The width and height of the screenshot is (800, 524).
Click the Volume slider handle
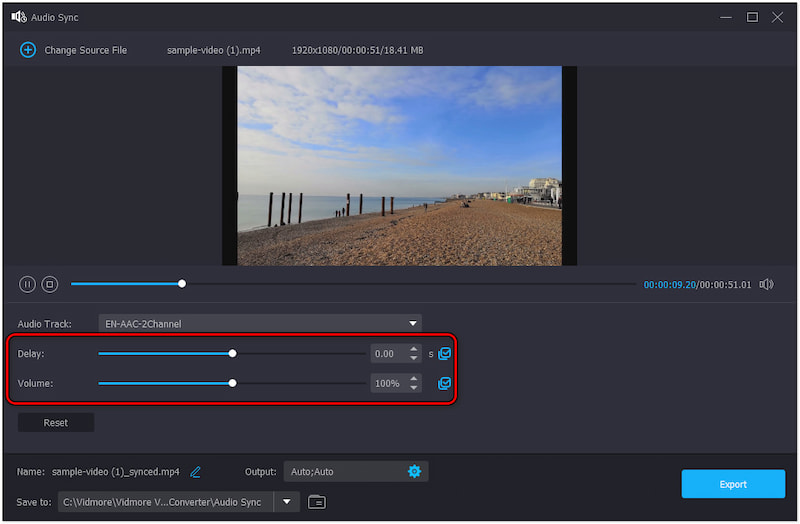(x=233, y=383)
